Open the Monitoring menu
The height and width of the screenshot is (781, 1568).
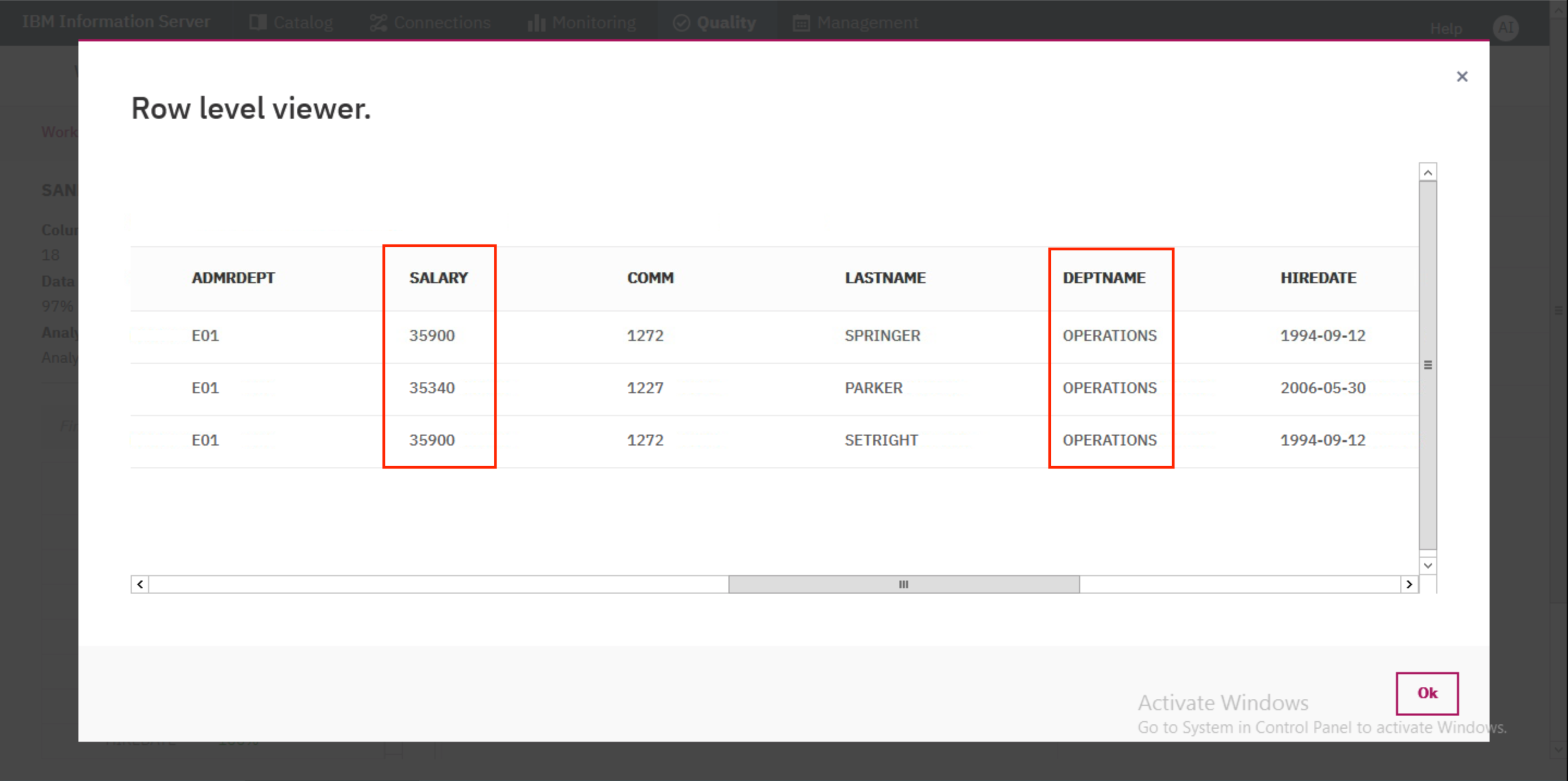point(581,22)
